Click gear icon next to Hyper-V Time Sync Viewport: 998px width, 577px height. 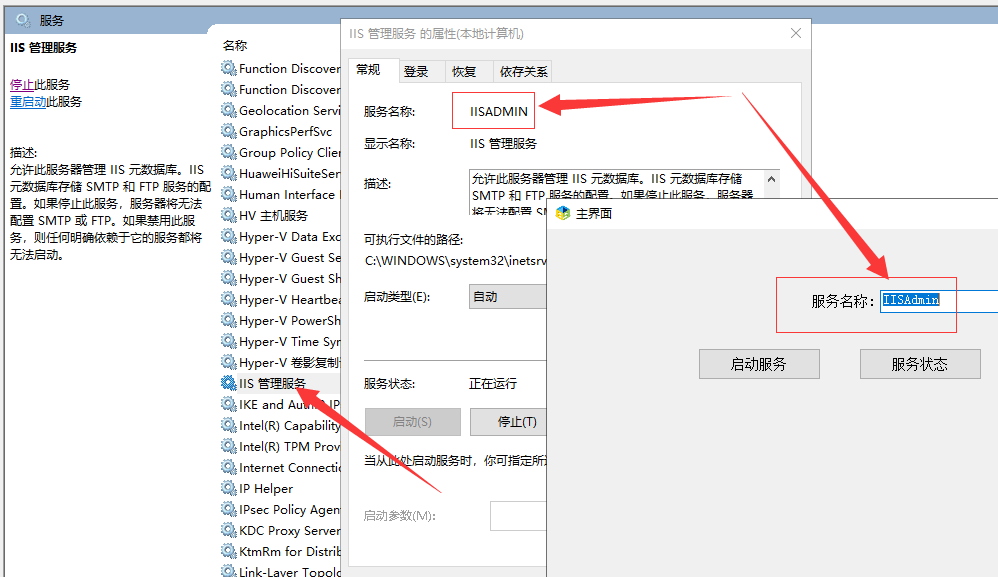tap(228, 341)
